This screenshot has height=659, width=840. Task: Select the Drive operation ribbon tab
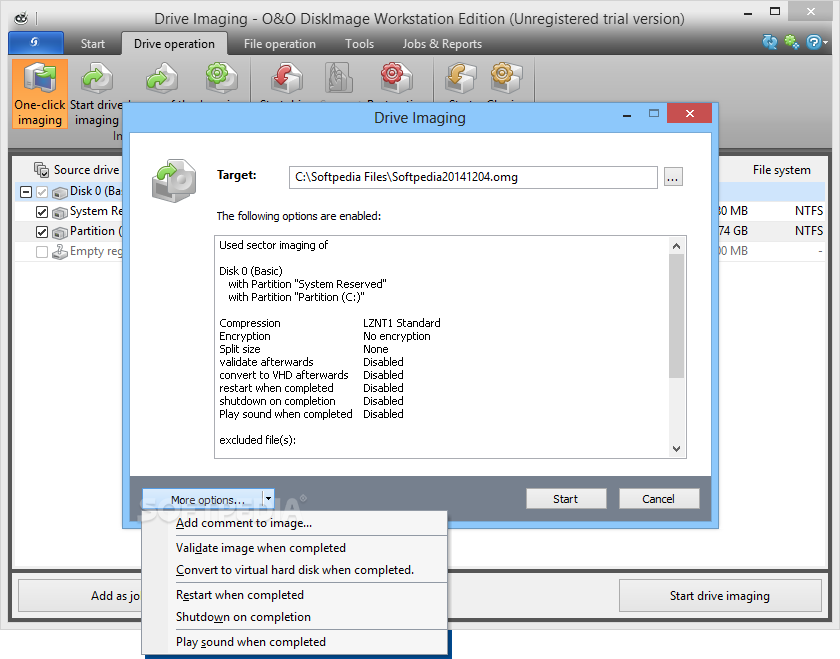click(x=174, y=44)
